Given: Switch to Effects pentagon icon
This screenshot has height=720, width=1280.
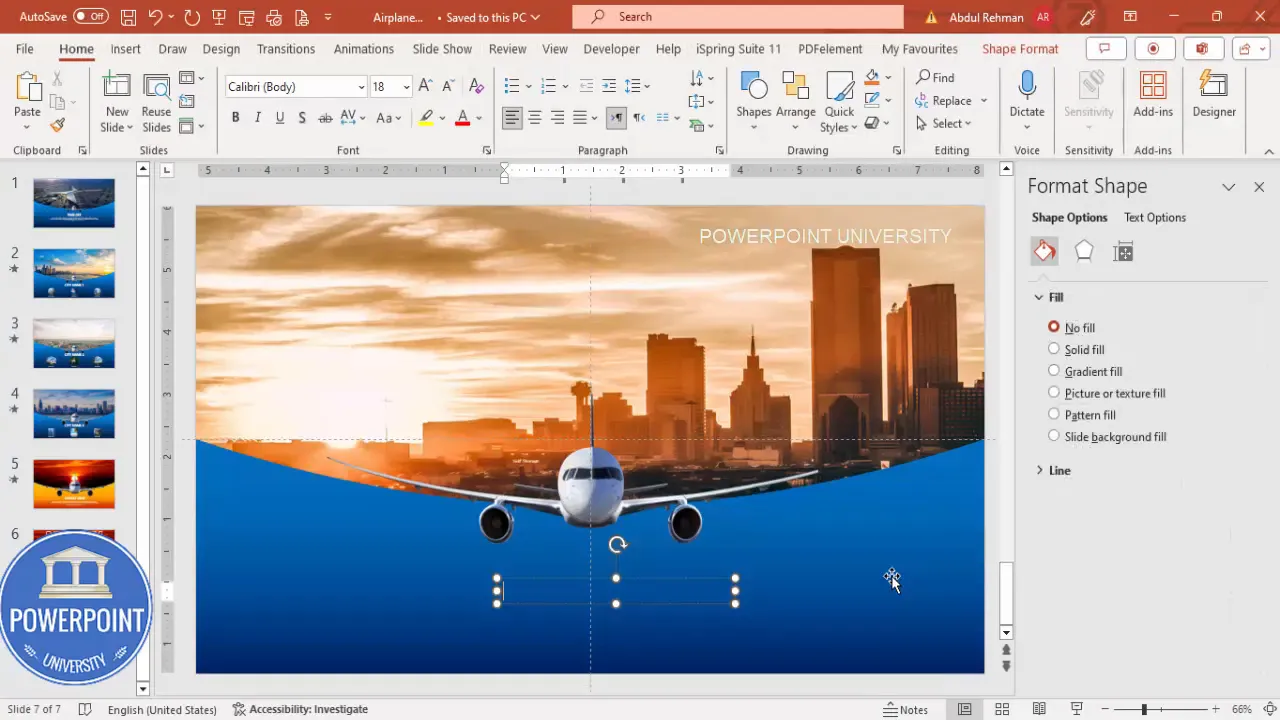Looking at the screenshot, I should [1084, 251].
